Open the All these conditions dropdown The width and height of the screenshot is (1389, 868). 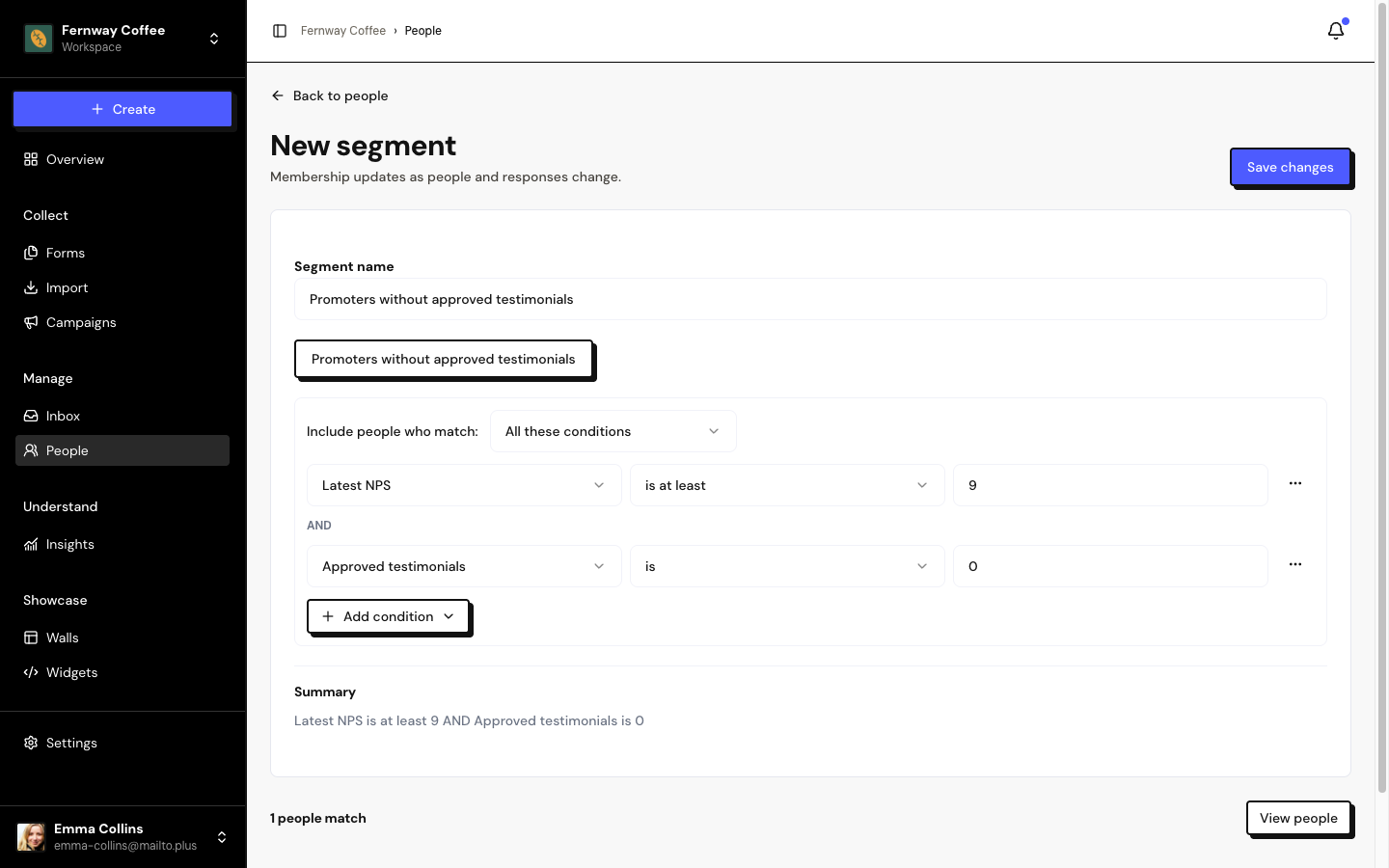point(613,431)
